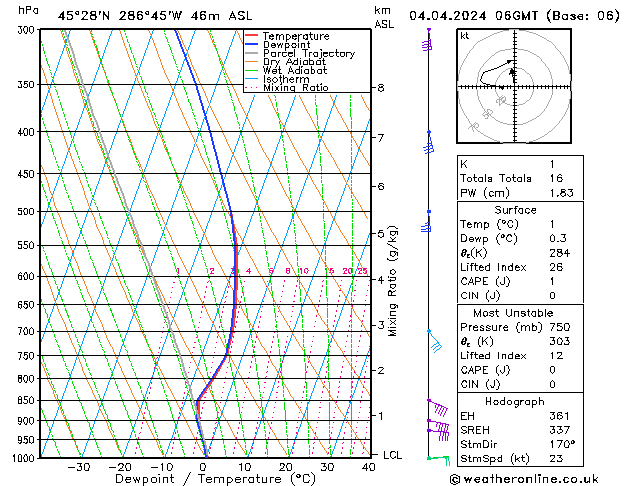Click the 'Hodograph' section heading
The width and height of the screenshot is (629, 486).
515,402
